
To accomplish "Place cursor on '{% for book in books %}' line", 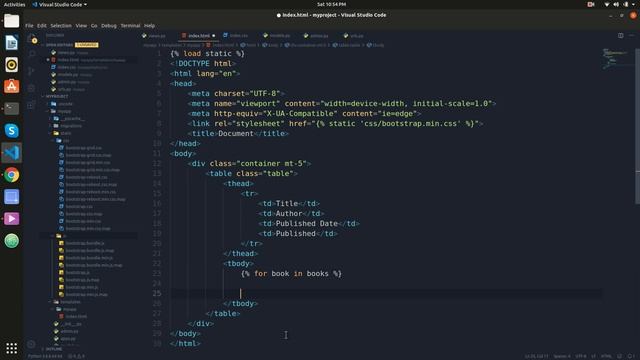I will pyautogui.click(x=291, y=273).
